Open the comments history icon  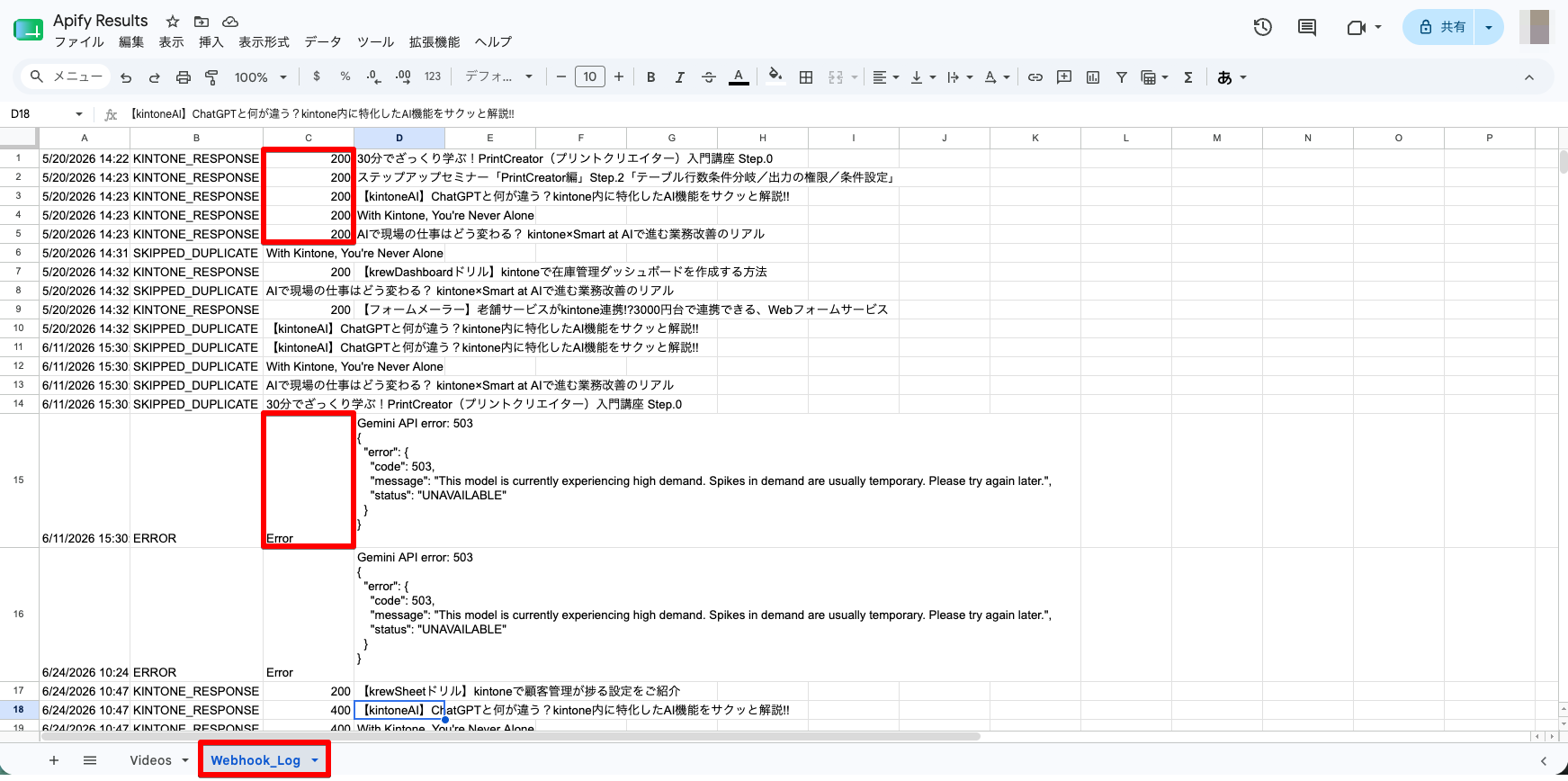(1307, 27)
